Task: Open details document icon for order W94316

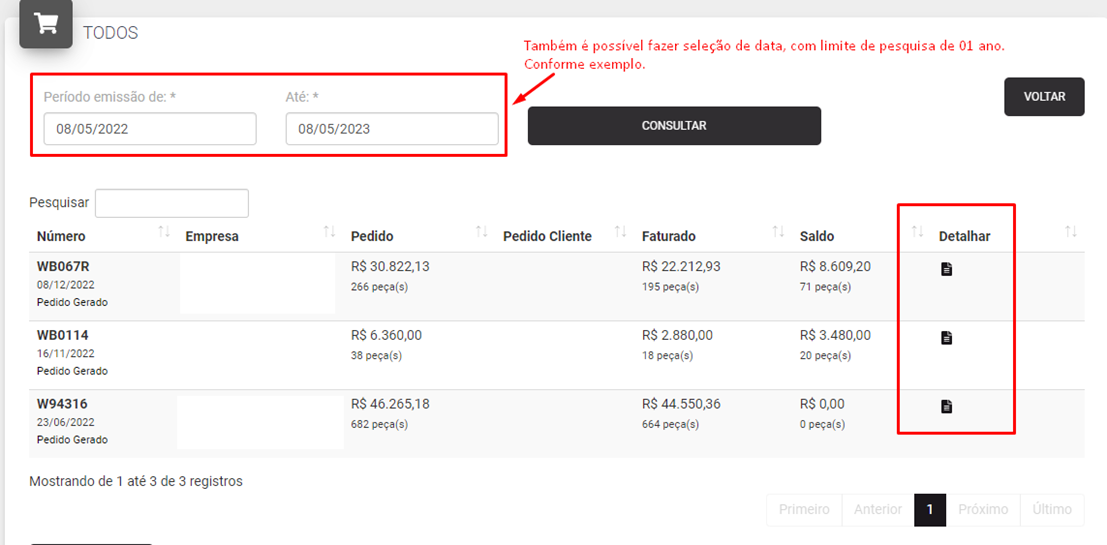Action: click(x=947, y=406)
